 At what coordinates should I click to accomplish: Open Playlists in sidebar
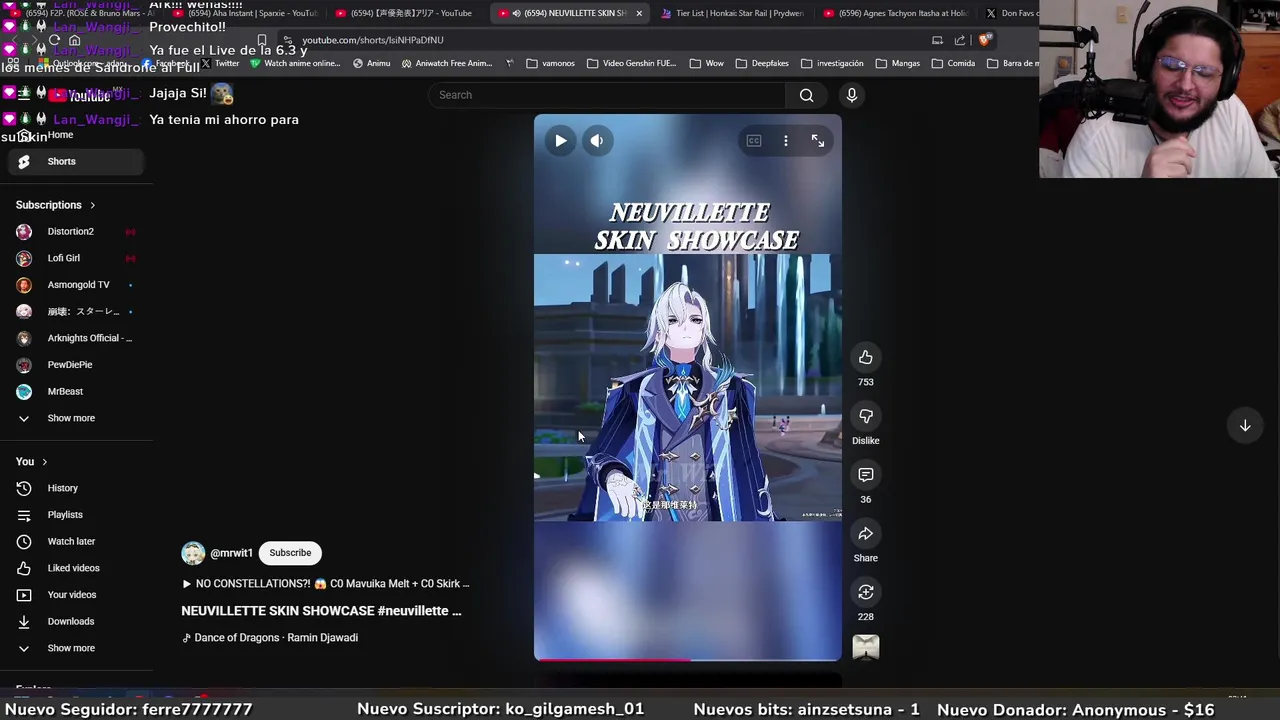(x=76, y=515)
